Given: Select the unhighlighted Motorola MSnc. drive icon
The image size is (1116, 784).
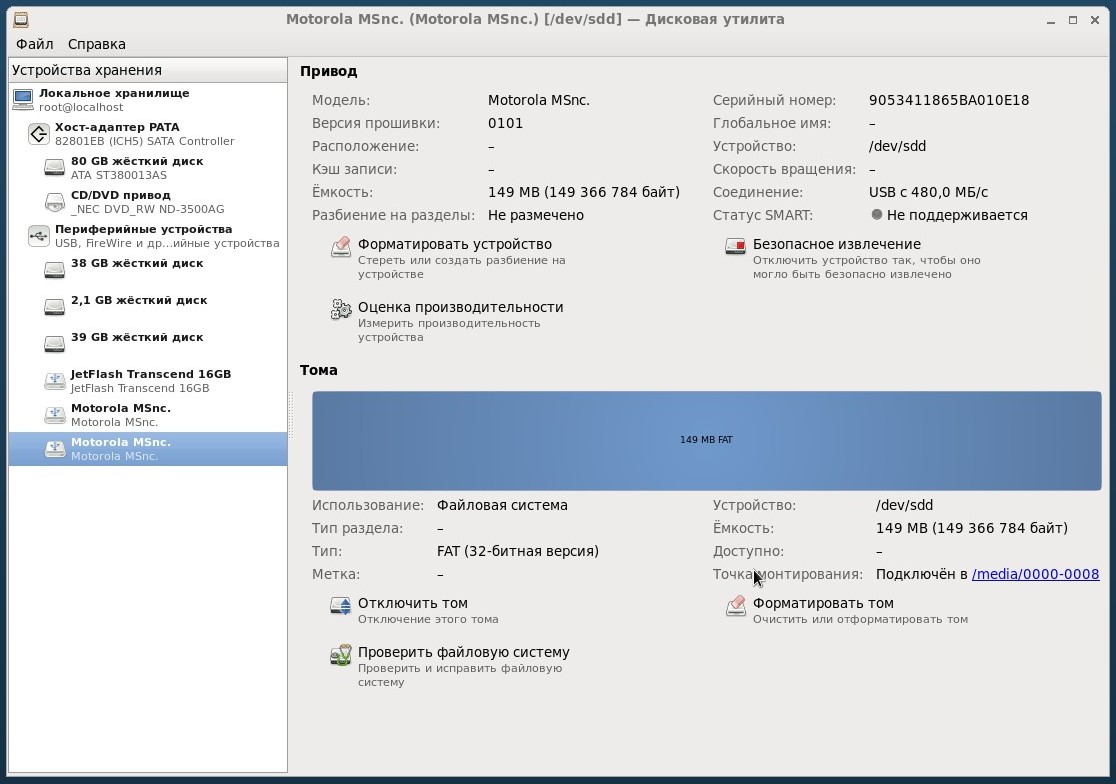Looking at the screenshot, I should coord(55,415).
